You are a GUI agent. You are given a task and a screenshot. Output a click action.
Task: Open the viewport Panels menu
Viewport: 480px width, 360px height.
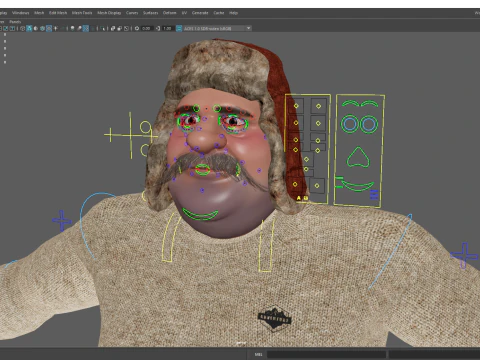[x=15, y=22]
